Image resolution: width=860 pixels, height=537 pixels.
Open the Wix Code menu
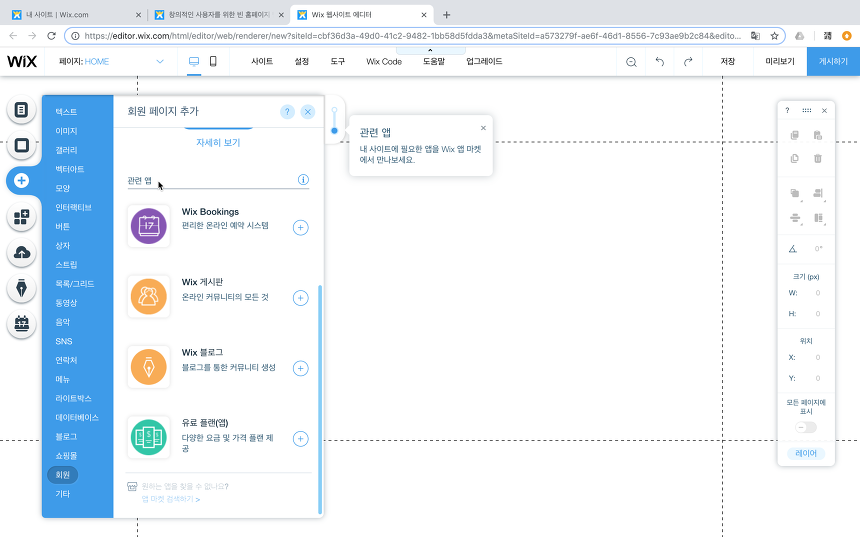click(384, 61)
